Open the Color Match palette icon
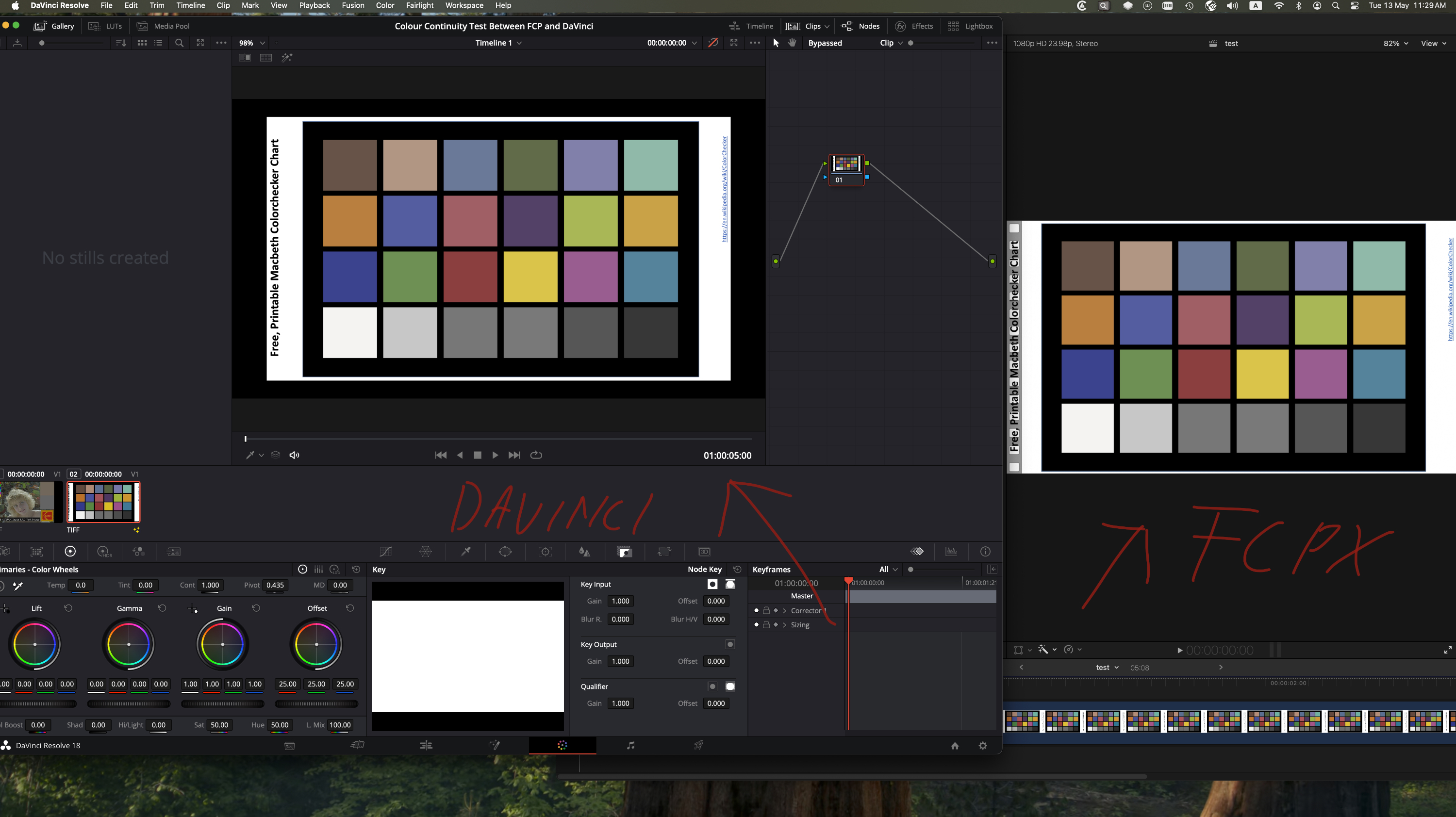This screenshot has width=1456, height=817. [37, 552]
